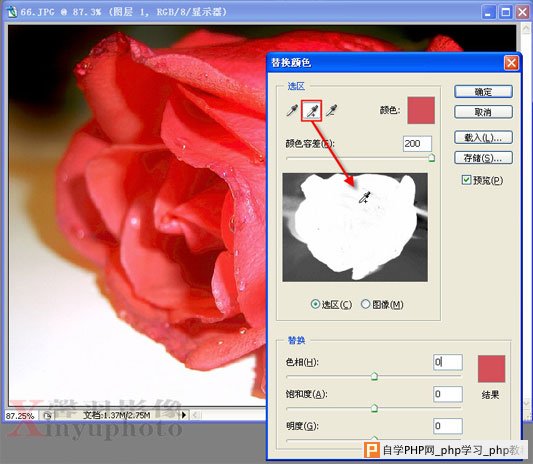The image size is (533, 464).
Task: Open the 载入(L)... load dialog
Action: (483, 137)
